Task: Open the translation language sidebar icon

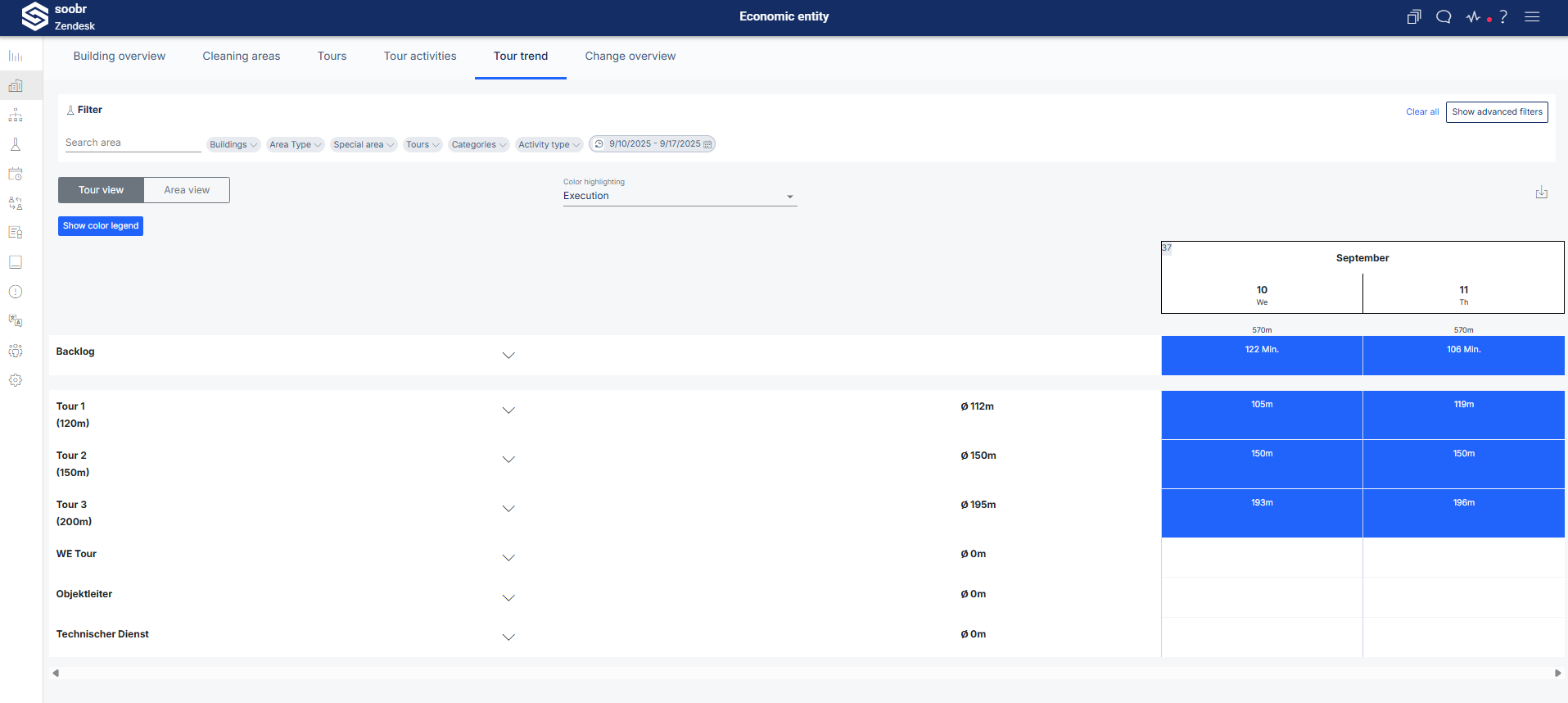Action: coord(16,321)
